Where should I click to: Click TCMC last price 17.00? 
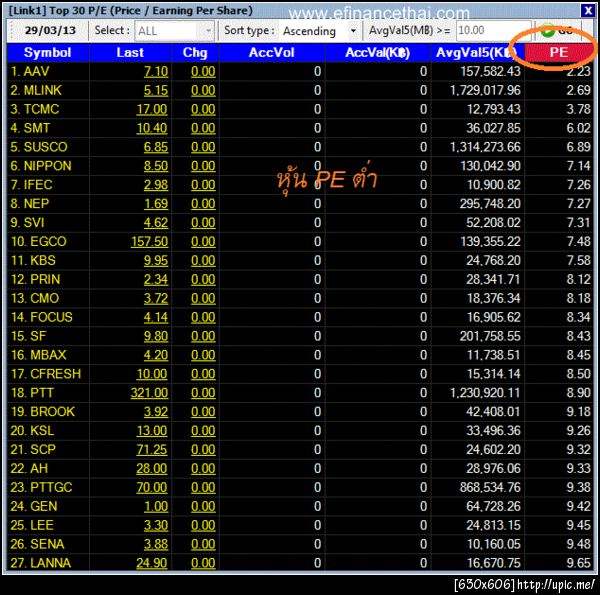click(x=152, y=109)
